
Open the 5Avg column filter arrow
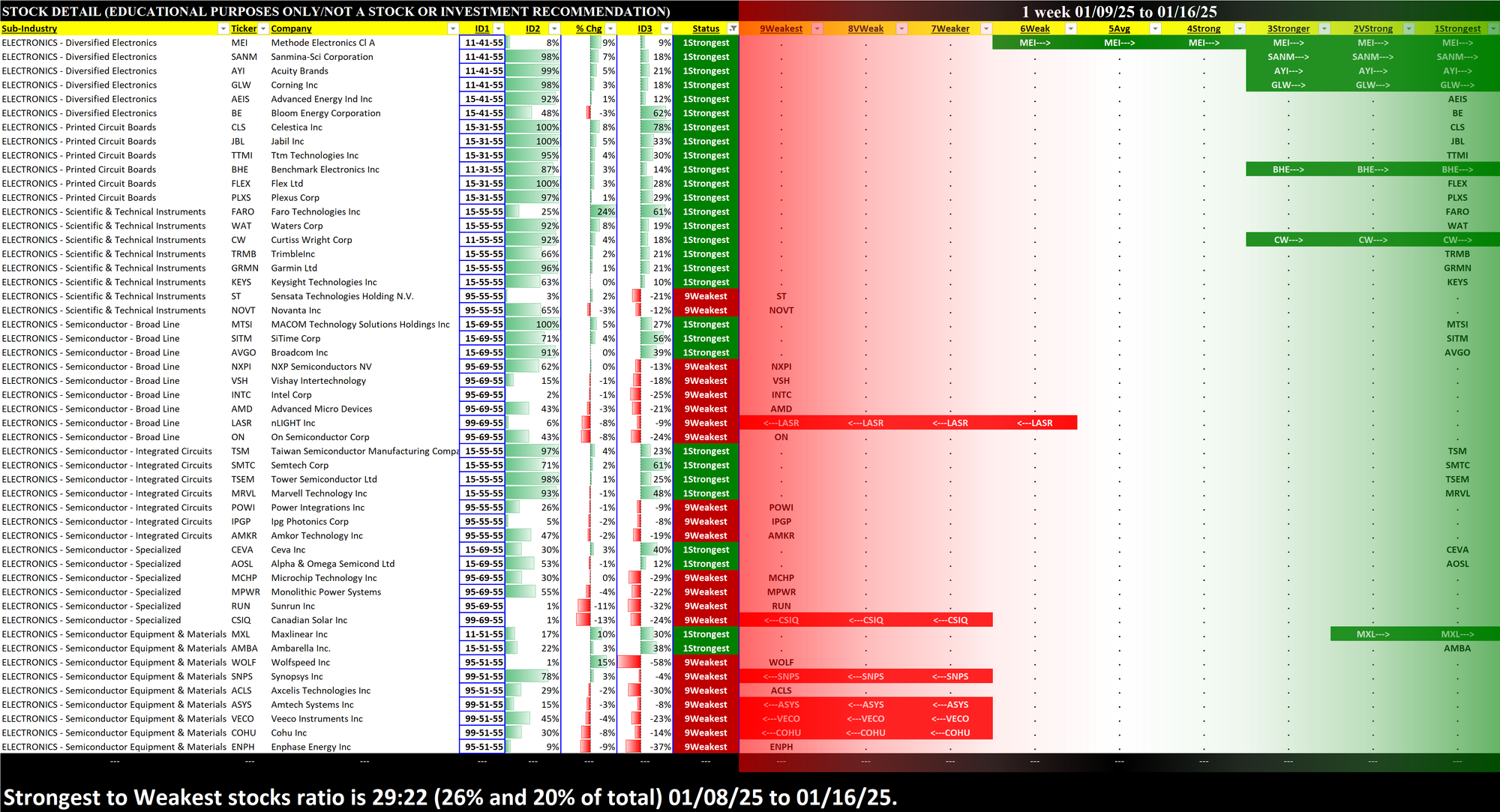1155,28
